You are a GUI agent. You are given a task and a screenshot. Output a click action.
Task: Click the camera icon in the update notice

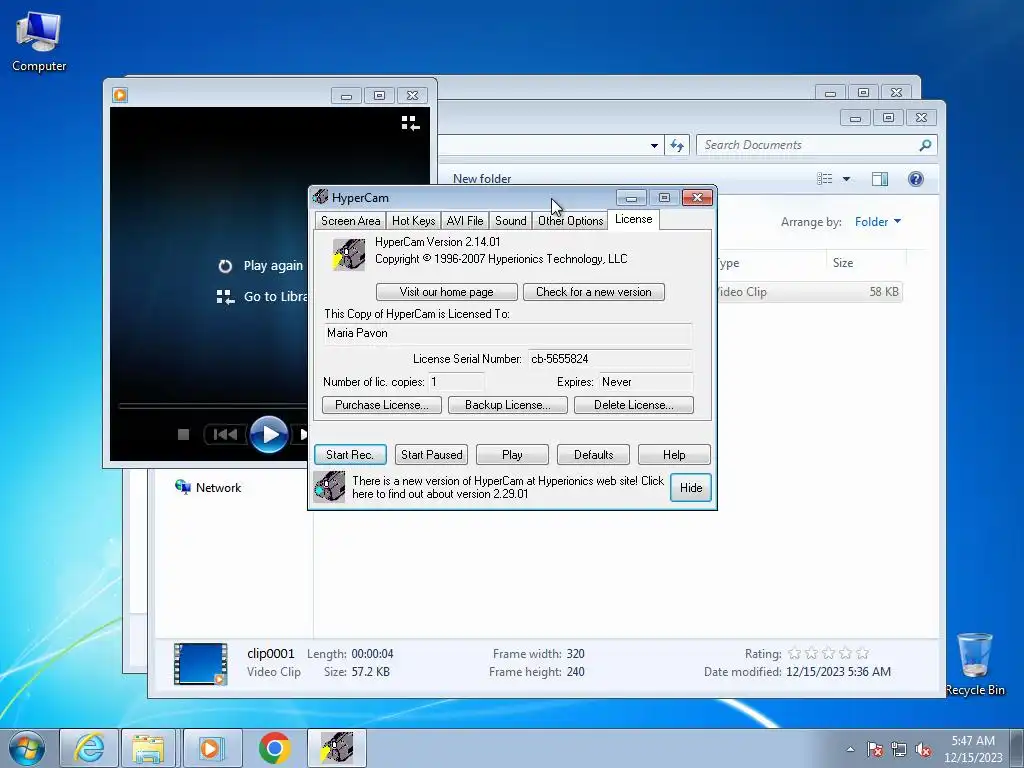tap(329, 487)
